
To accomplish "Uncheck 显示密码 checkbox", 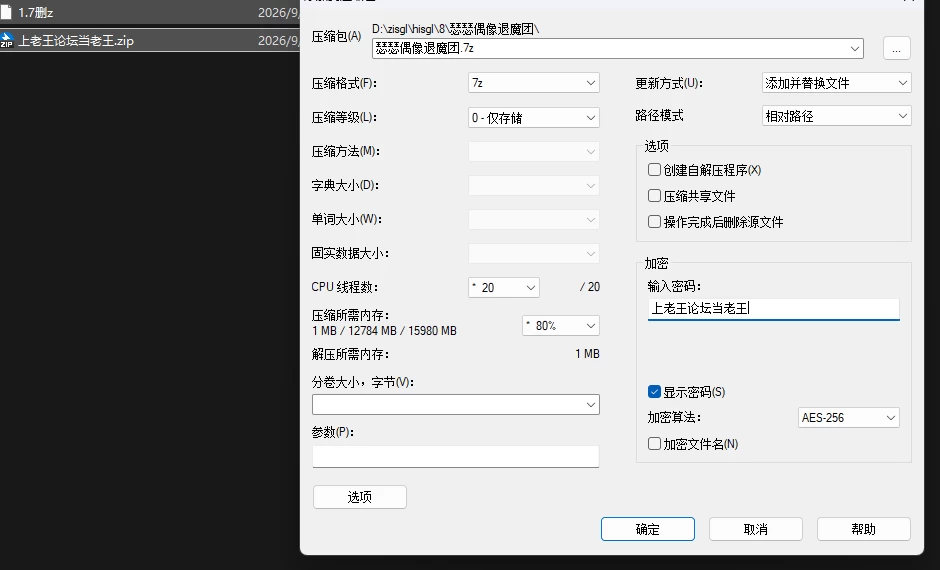I will tap(654, 392).
